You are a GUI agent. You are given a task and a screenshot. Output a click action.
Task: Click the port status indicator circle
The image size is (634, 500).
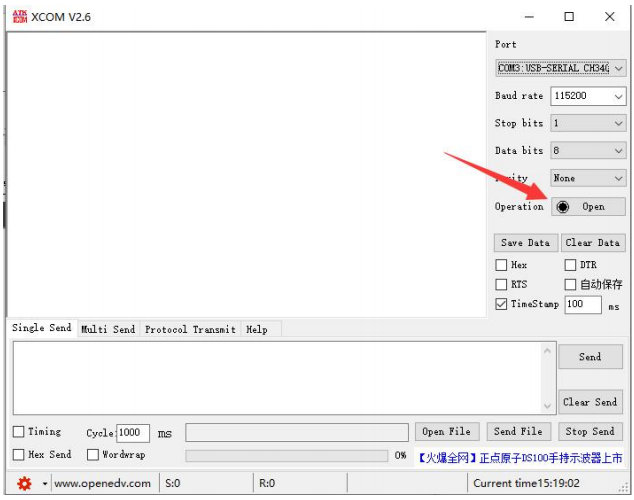pyautogui.click(x=563, y=206)
